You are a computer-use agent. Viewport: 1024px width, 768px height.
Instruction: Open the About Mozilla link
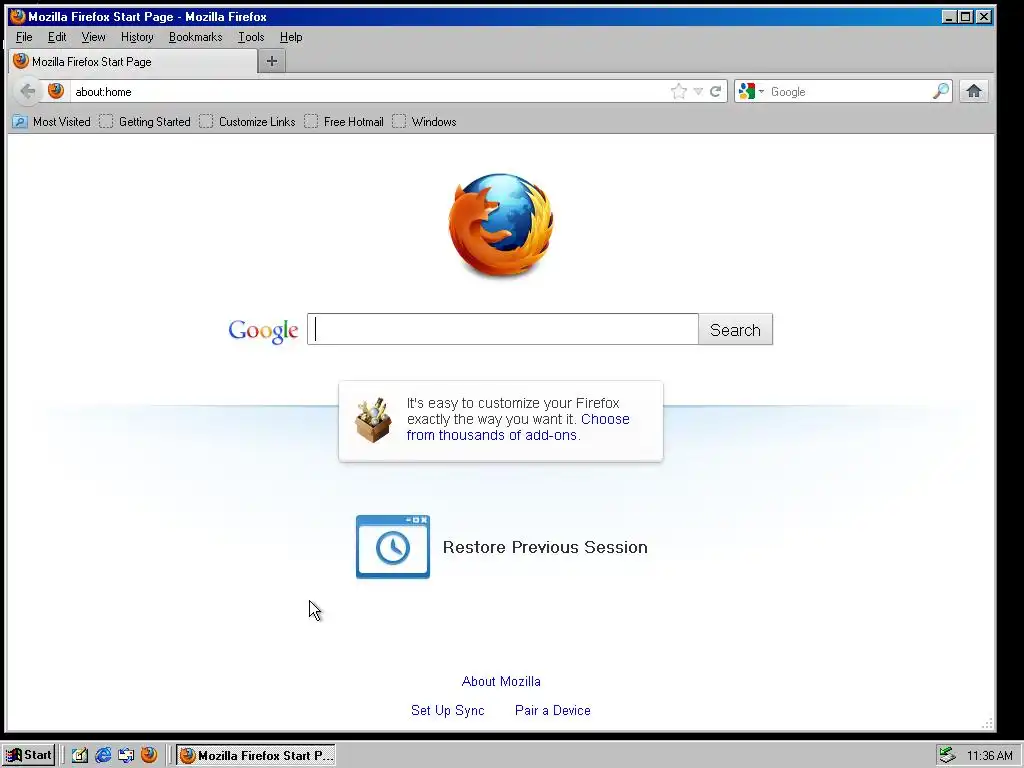point(501,681)
